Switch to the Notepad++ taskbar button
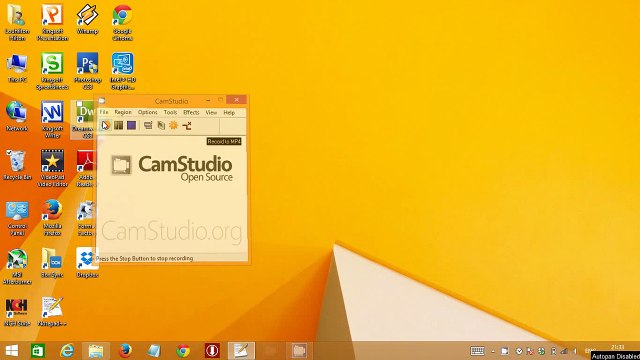 (241, 351)
